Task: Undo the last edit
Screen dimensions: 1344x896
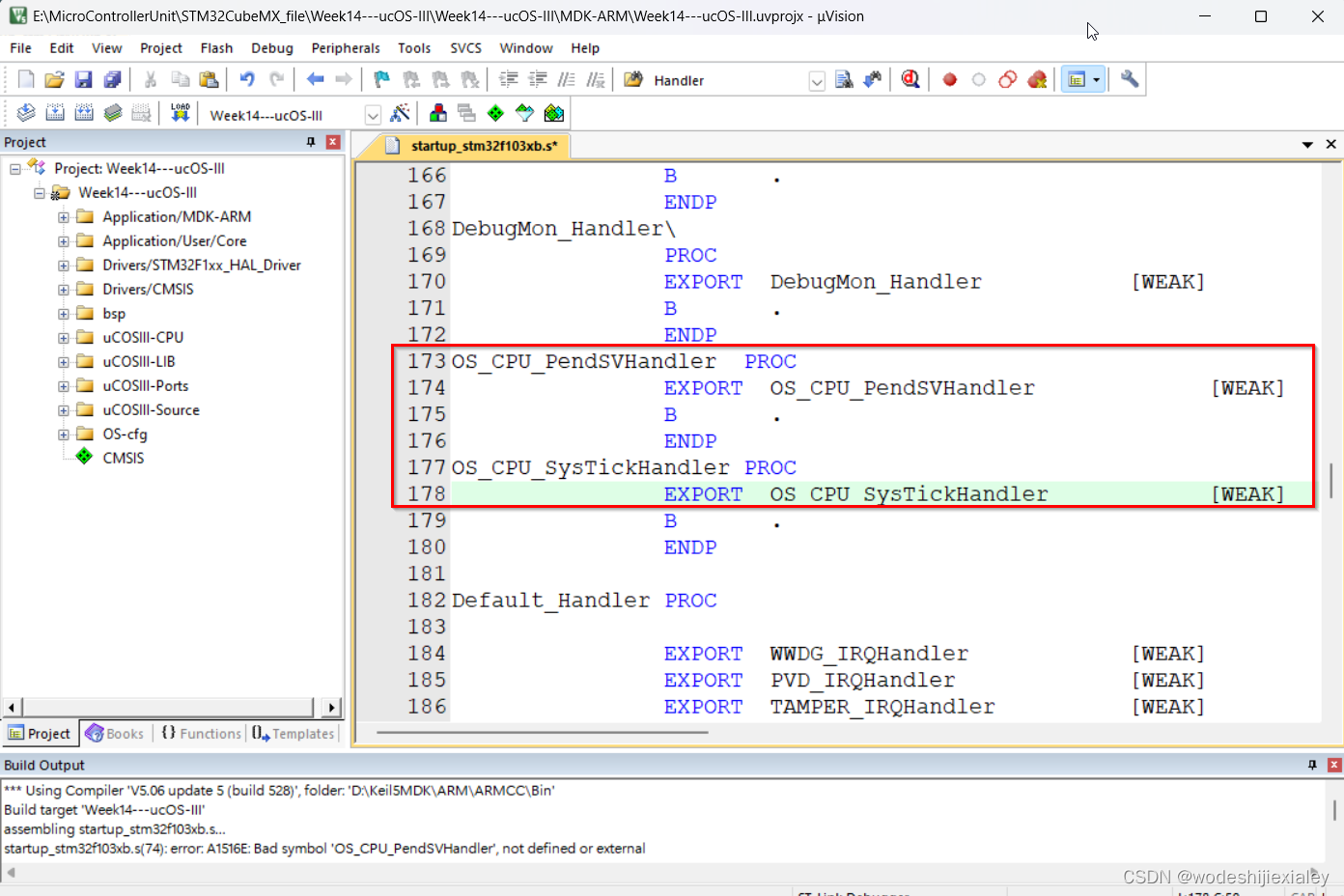Action: point(247,79)
